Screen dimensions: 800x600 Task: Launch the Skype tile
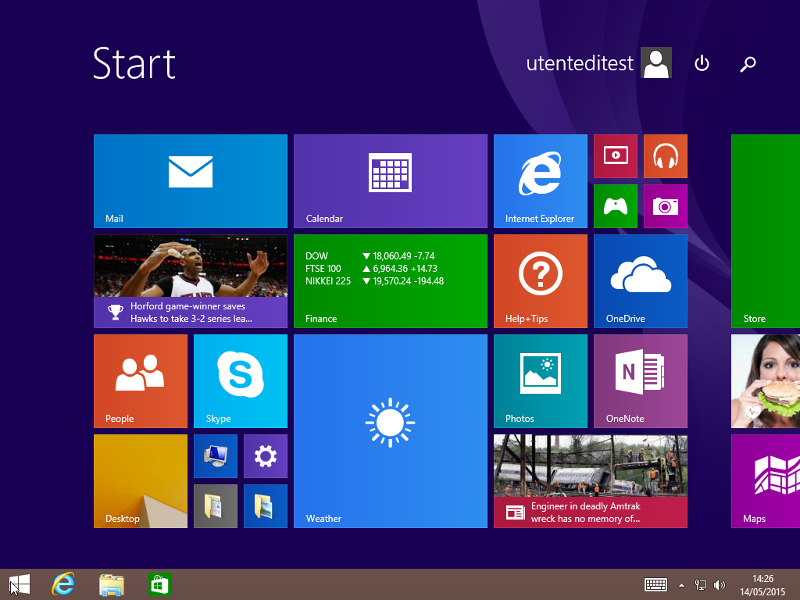[241, 381]
